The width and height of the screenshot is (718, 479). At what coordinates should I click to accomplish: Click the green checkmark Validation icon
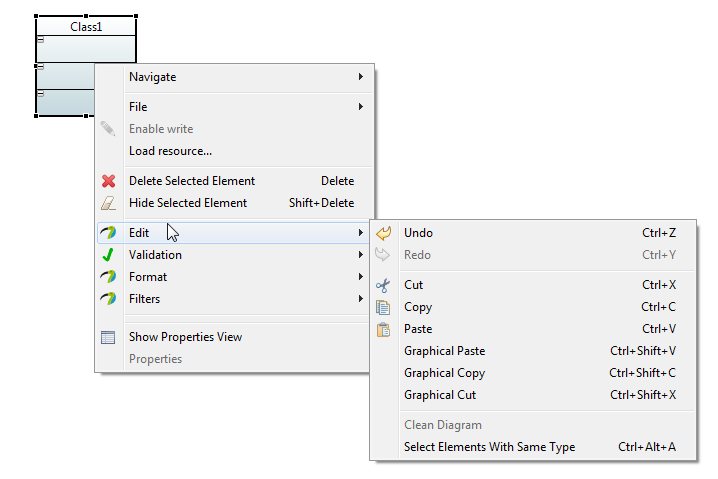pyautogui.click(x=108, y=255)
